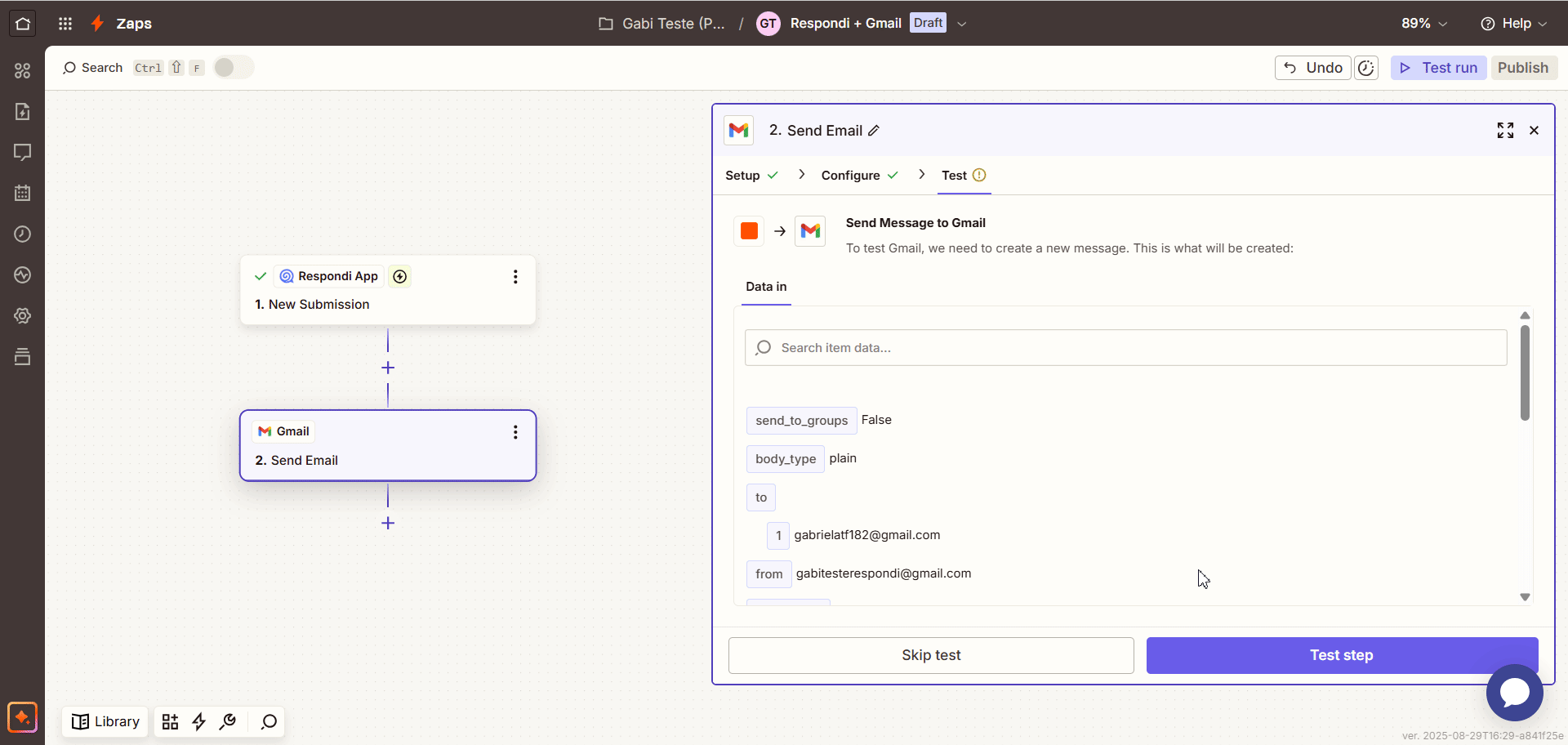
Task: Switch to the Configure tab
Action: [860, 176]
